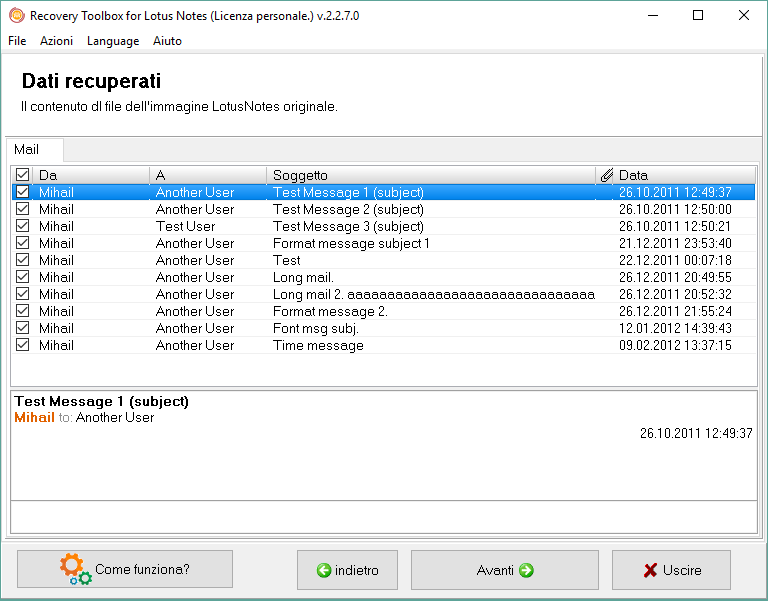768x601 pixels.
Task: Click the Come funziona? button
Action: [125, 569]
